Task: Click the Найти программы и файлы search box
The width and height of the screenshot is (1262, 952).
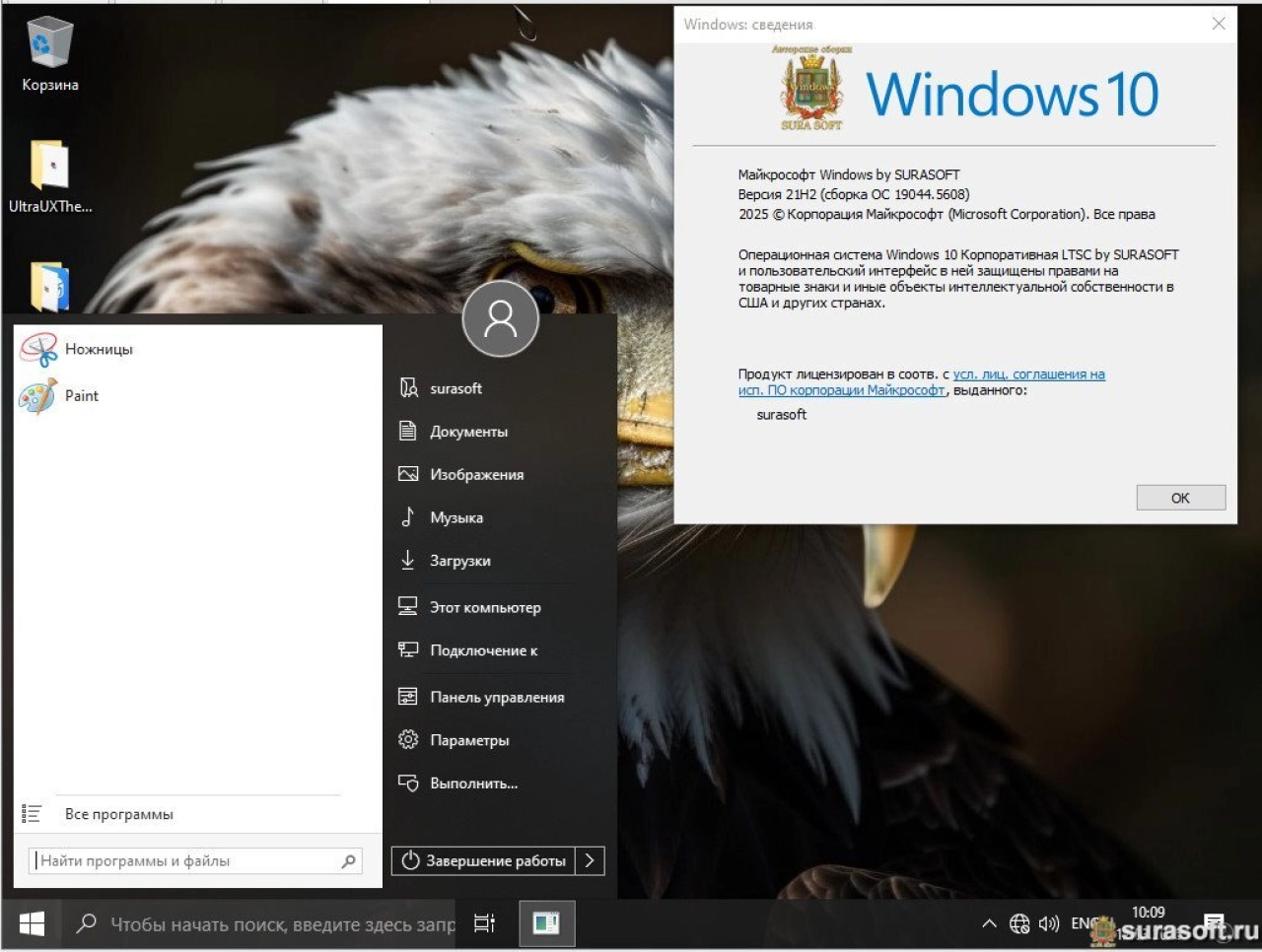Action: coord(195,860)
